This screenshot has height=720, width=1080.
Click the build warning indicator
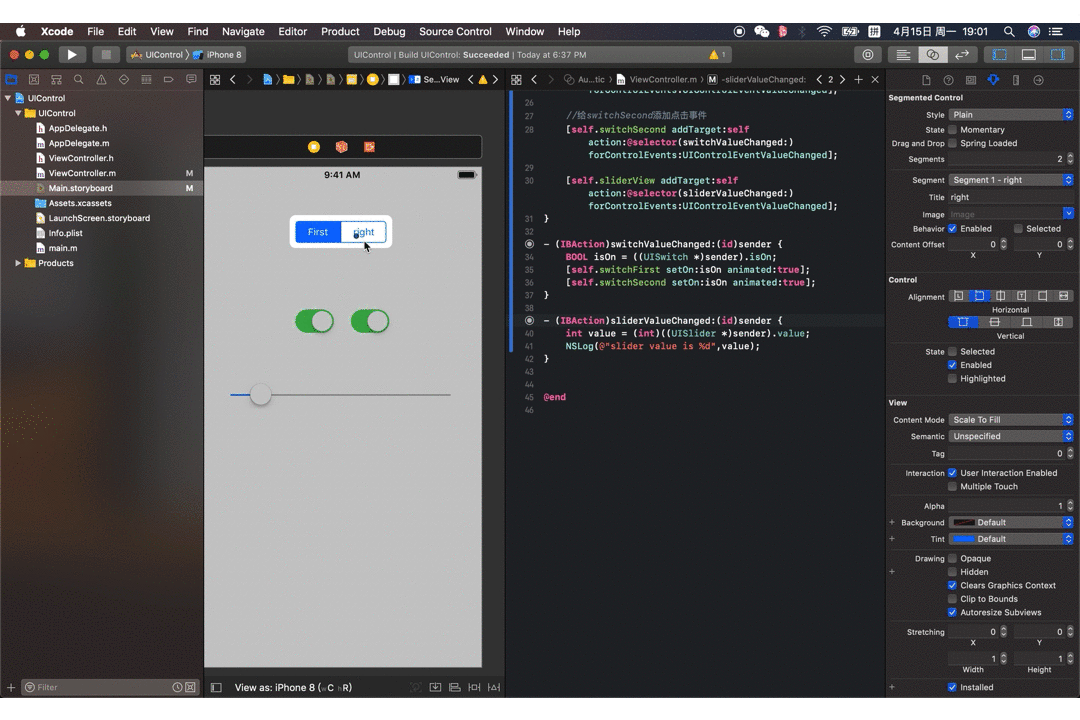717,54
